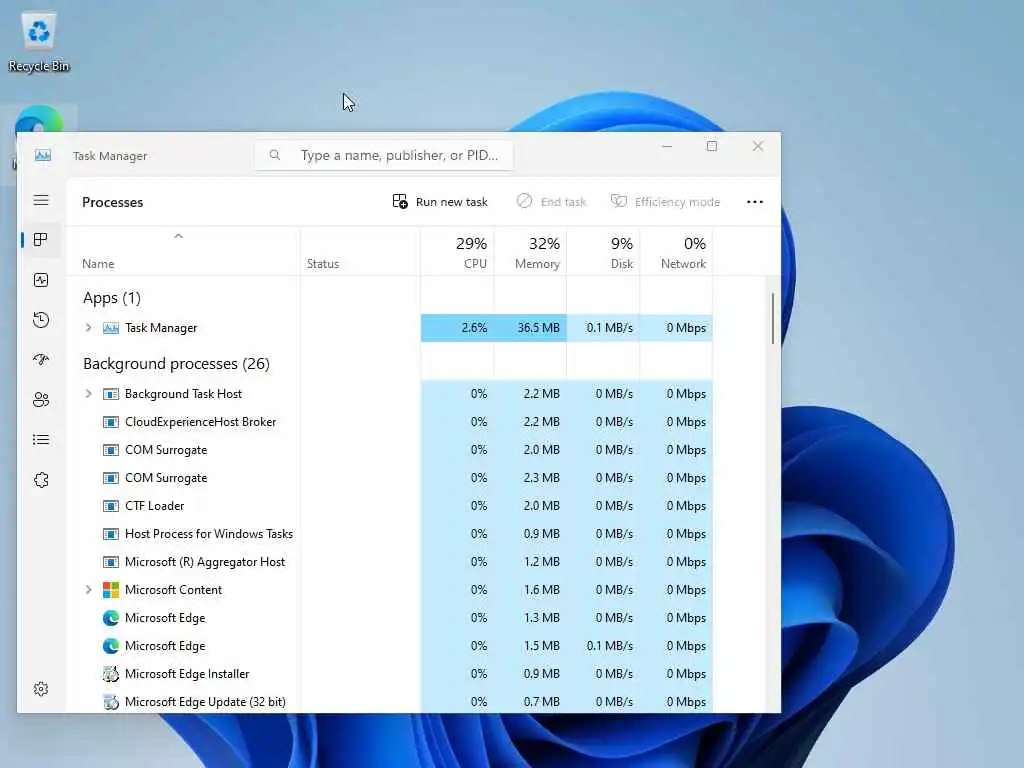Focus the name, publisher, or PID search field
Screen dimensions: 1024x768
[384, 155]
